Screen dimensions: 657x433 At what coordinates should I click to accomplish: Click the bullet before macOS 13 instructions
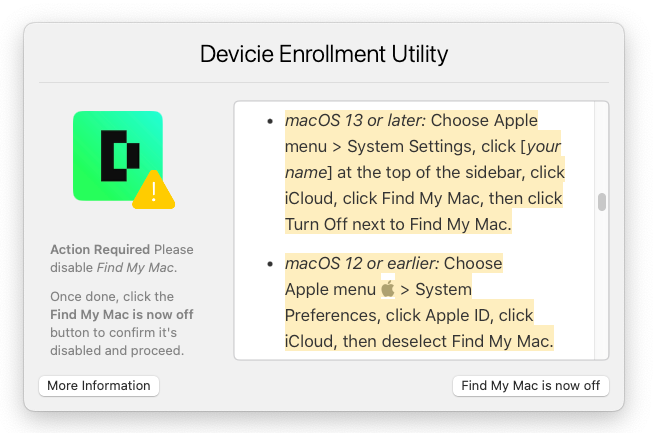coord(270,122)
